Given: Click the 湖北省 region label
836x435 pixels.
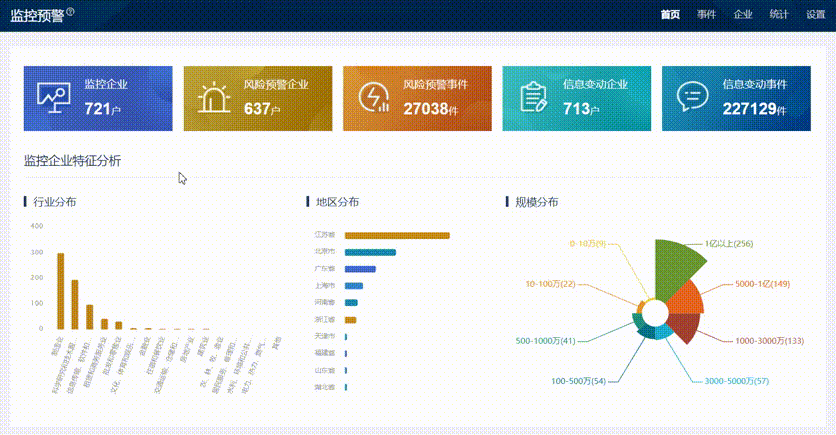Looking at the screenshot, I should [x=325, y=387].
